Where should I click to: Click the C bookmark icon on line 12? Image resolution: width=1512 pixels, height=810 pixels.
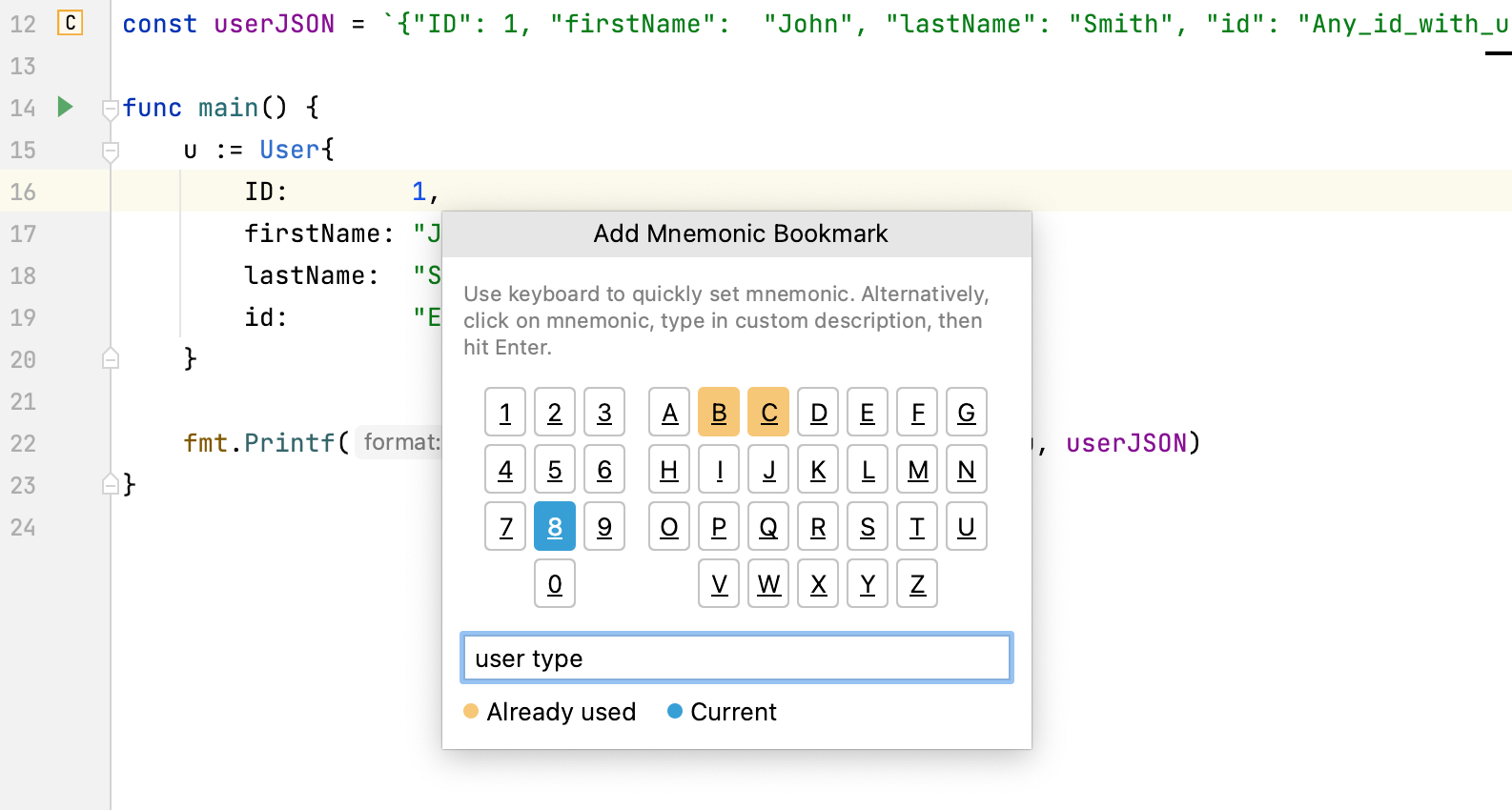70,23
